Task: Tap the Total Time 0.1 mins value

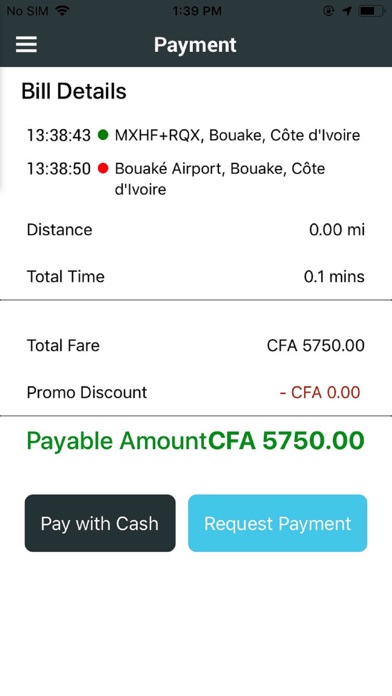Action: pyautogui.click(x=334, y=277)
